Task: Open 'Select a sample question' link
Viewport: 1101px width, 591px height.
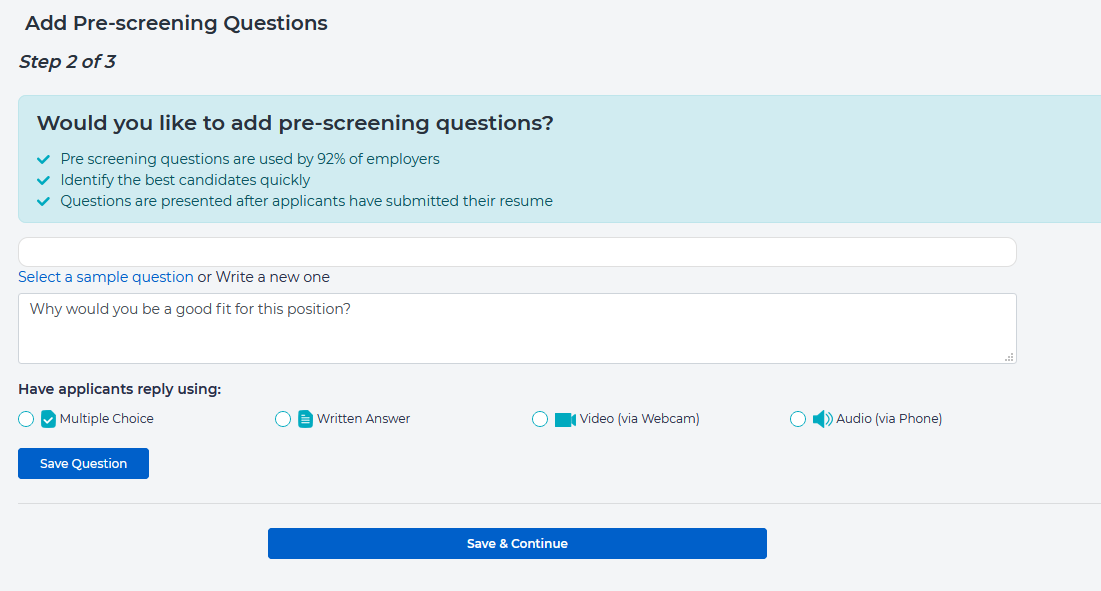Action: pyautogui.click(x=106, y=277)
